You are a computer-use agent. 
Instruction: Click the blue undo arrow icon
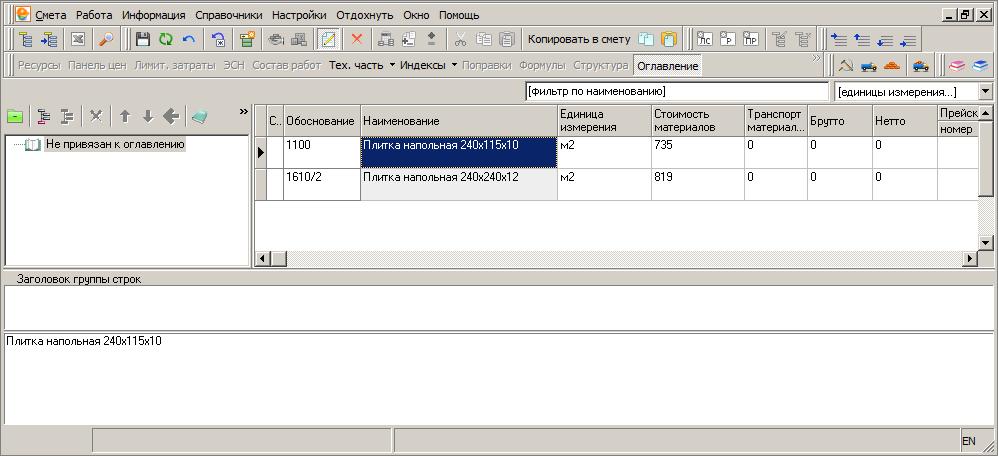188,39
